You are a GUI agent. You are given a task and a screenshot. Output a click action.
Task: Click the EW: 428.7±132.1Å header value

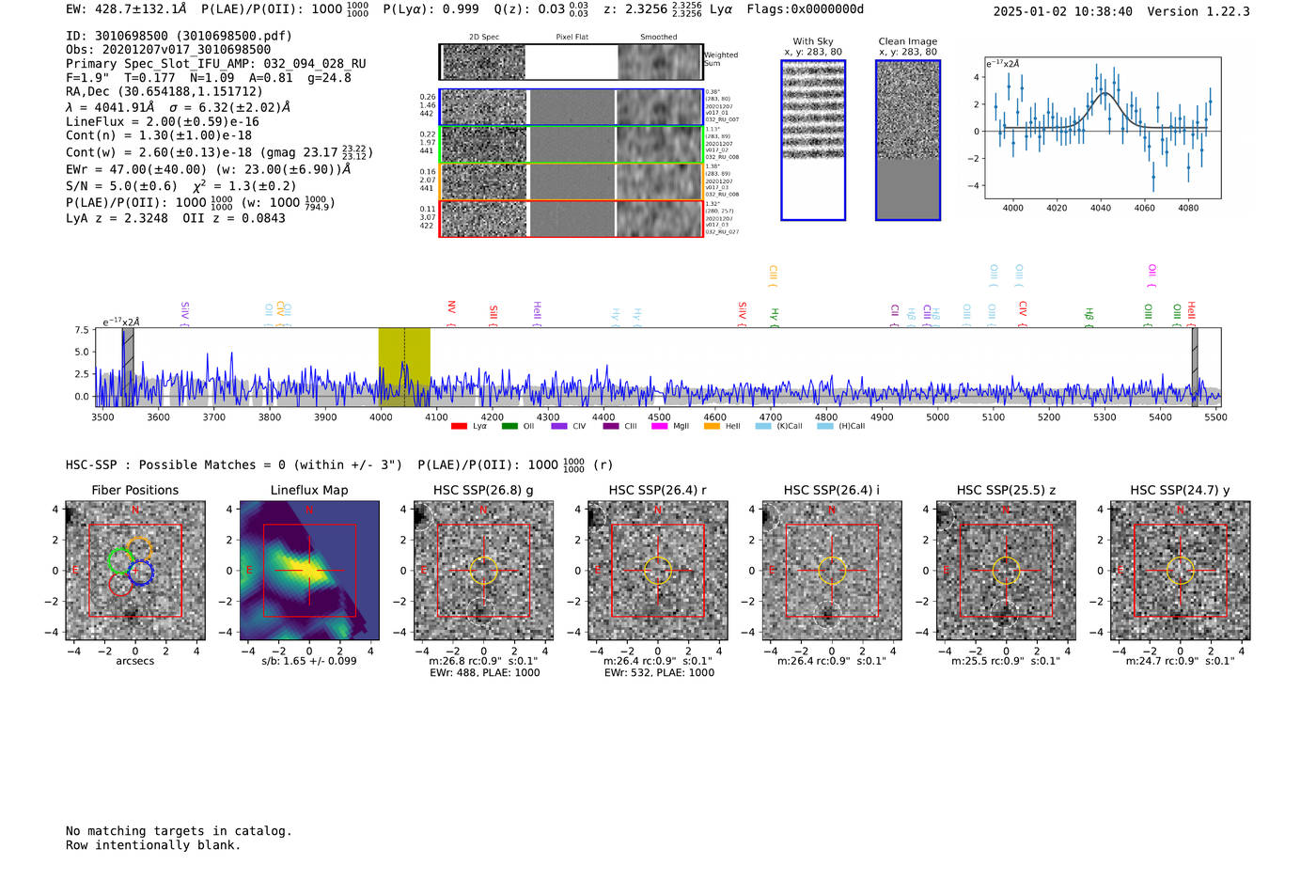[126, 9]
